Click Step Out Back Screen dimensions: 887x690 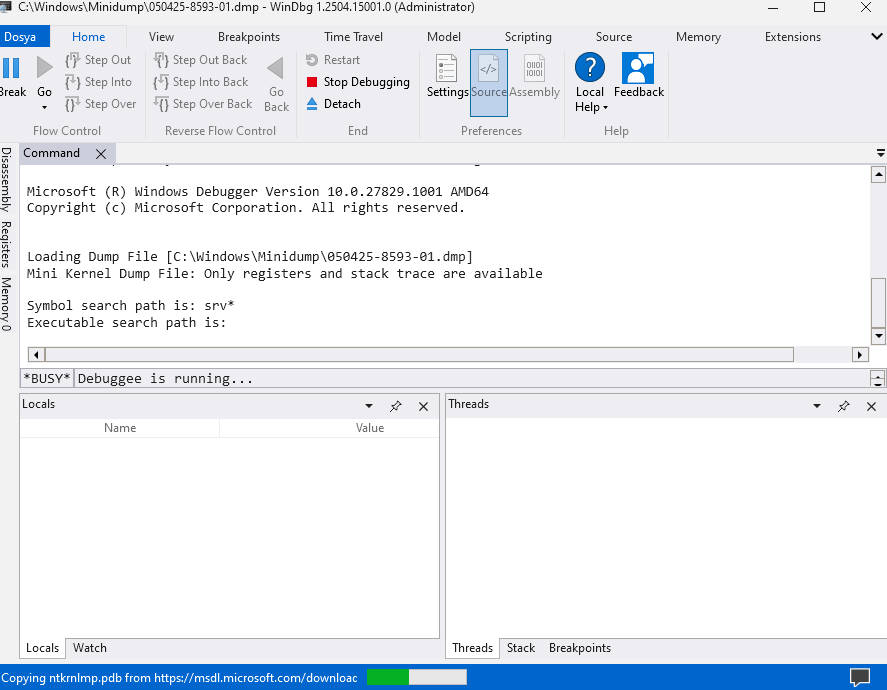coord(201,60)
